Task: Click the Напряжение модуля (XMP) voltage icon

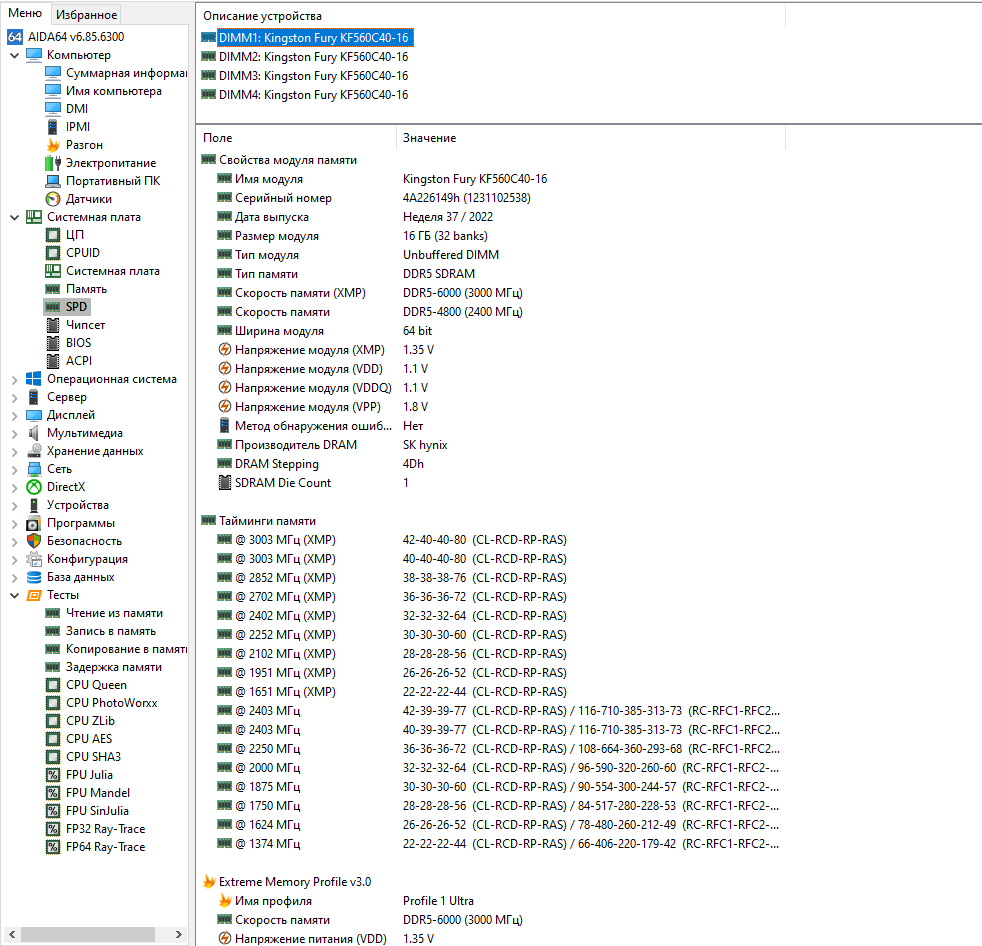Action: tap(224, 350)
